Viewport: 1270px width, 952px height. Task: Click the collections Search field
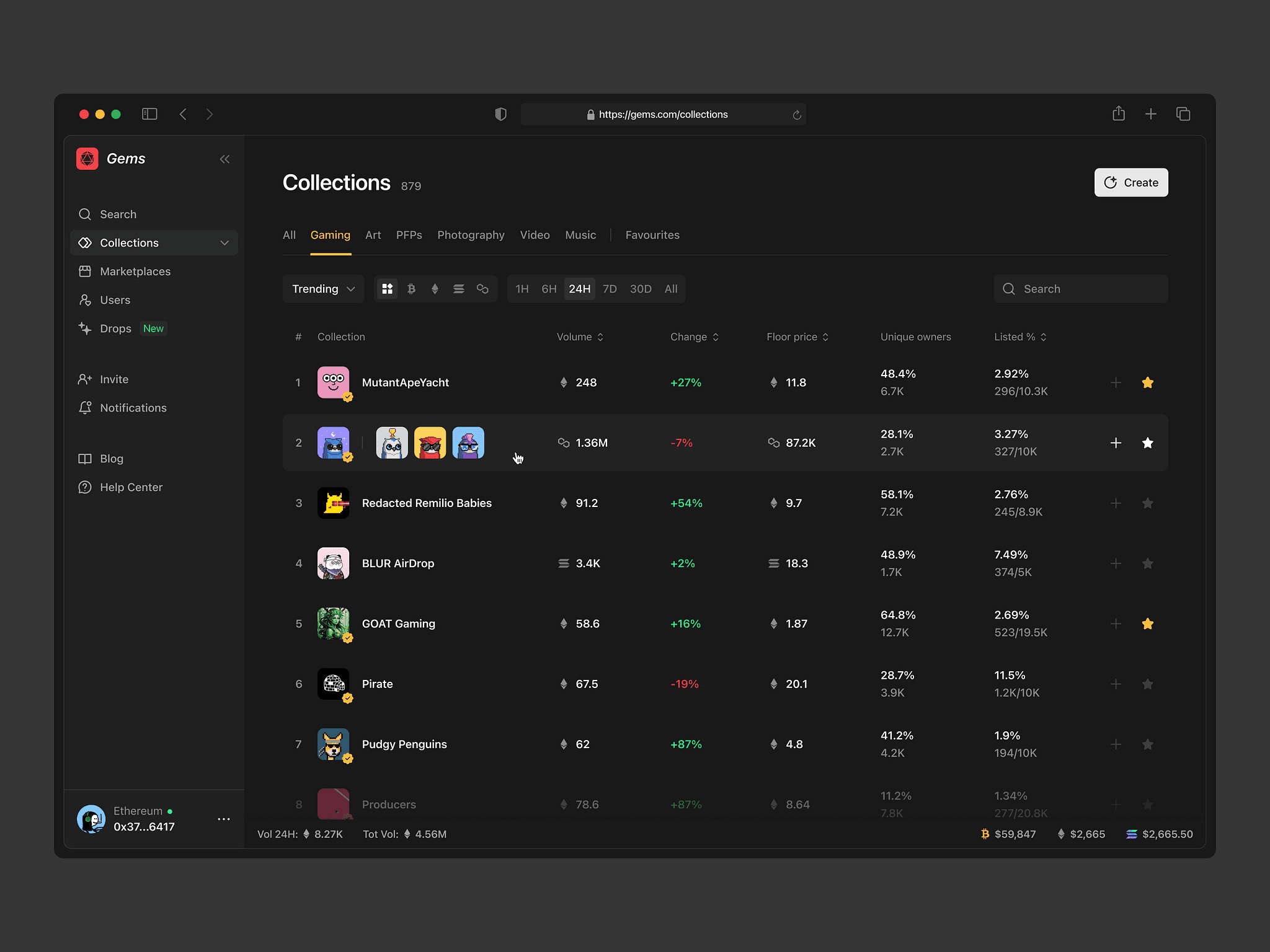pos(1081,289)
